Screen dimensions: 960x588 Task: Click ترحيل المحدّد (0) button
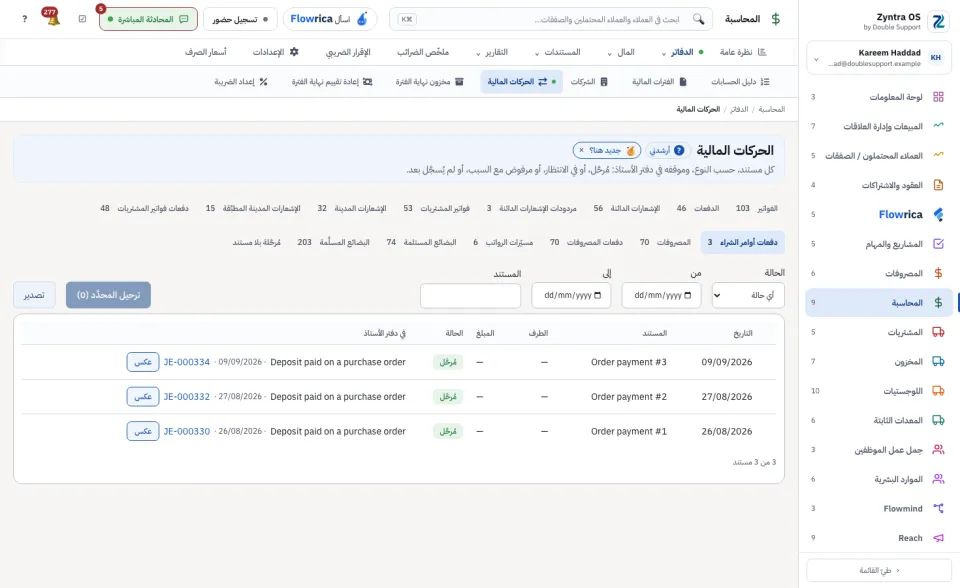pos(108,295)
